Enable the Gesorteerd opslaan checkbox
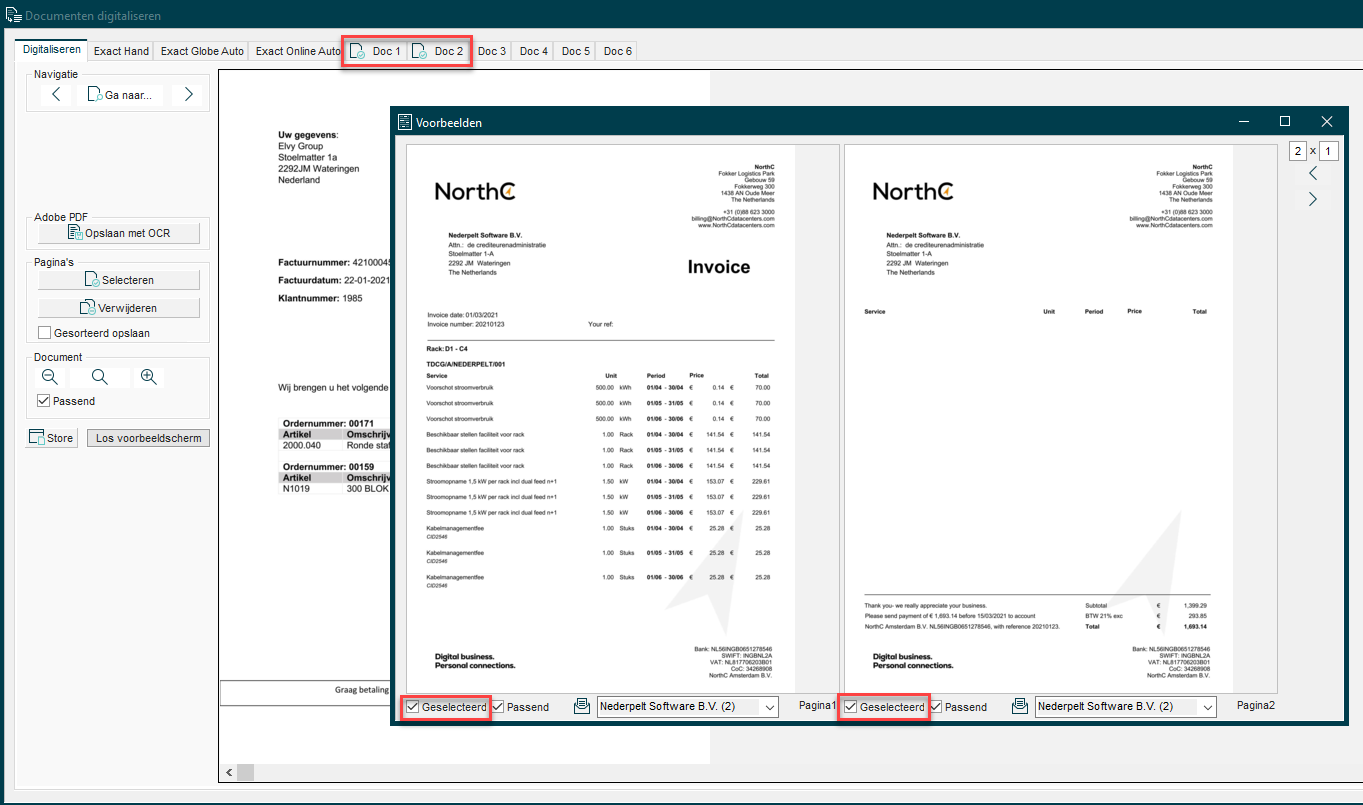 (x=44, y=333)
